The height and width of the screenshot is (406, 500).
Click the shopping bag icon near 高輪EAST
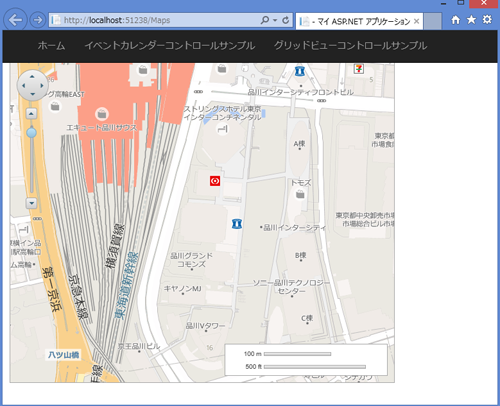tap(55, 106)
